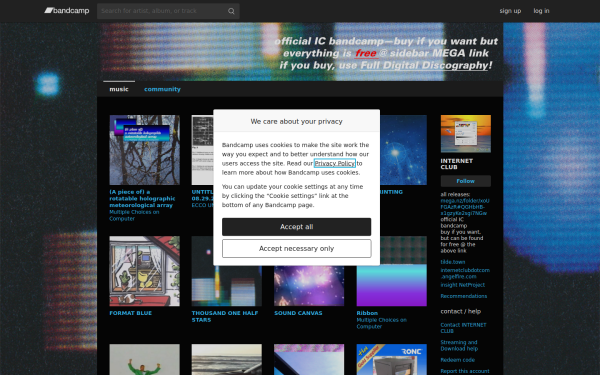Open the log in link

541,11
